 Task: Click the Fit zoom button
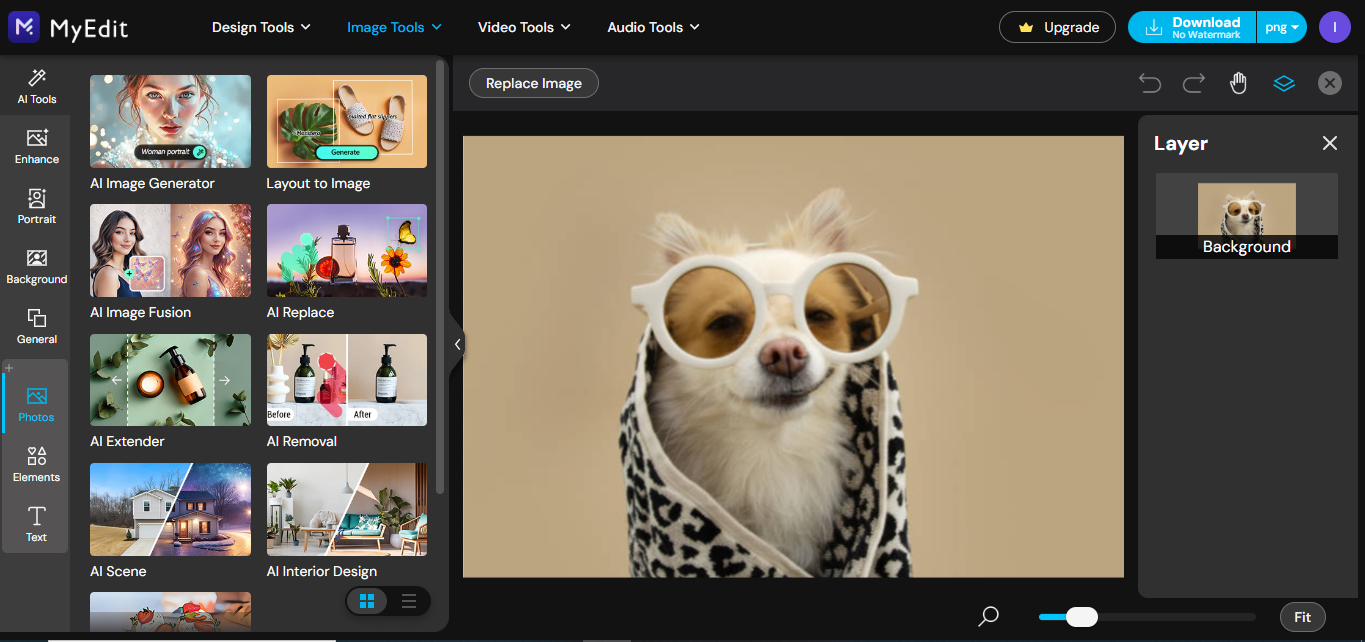1302,617
